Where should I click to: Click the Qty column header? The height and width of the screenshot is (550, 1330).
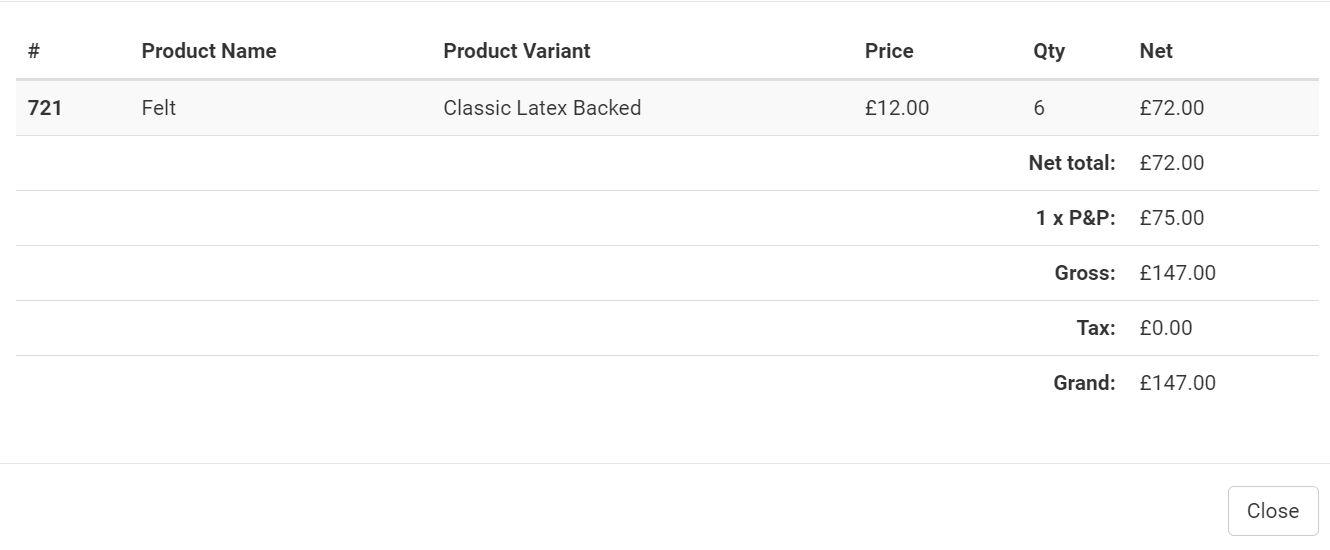tap(1049, 51)
